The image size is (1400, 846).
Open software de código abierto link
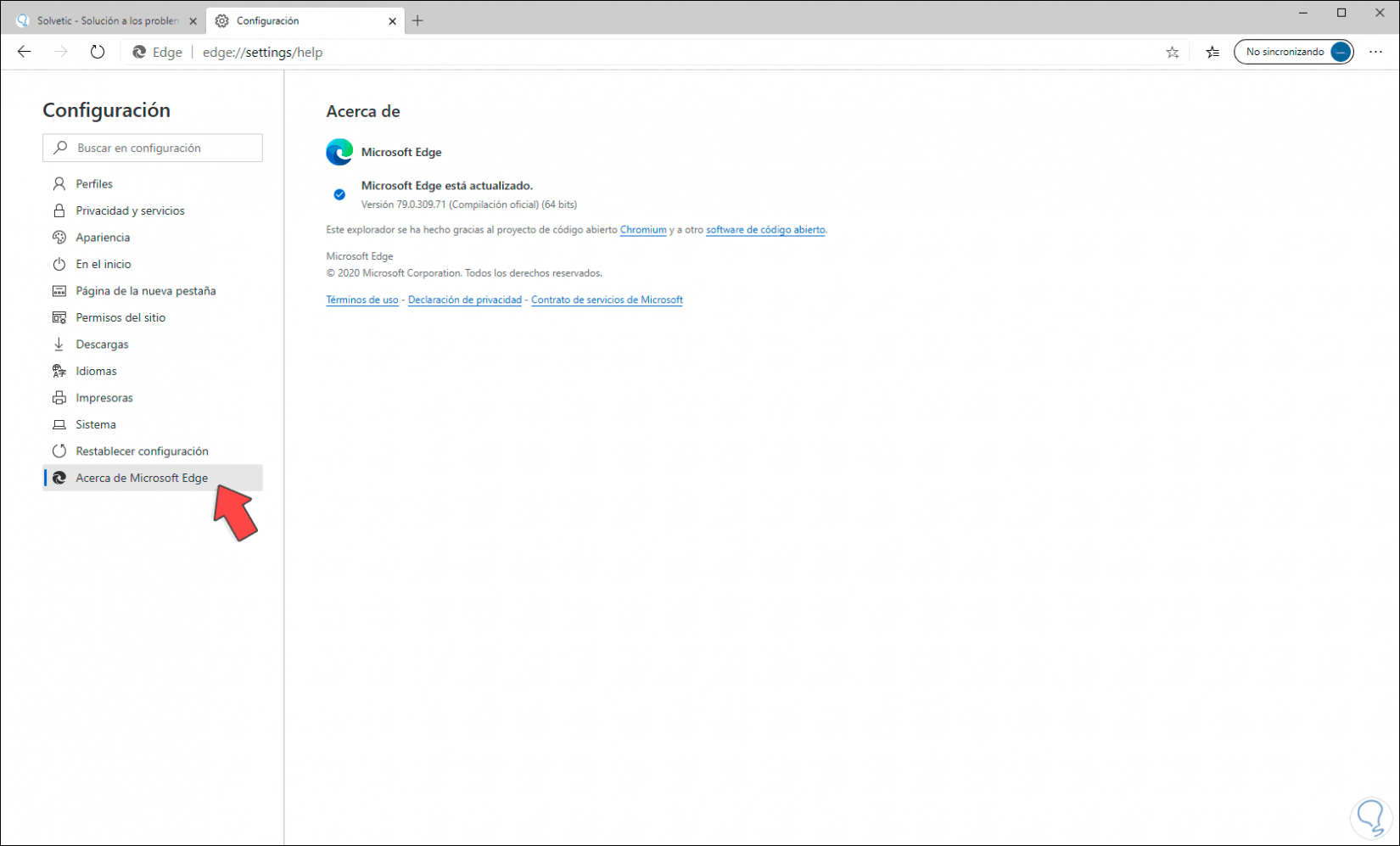click(765, 229)
